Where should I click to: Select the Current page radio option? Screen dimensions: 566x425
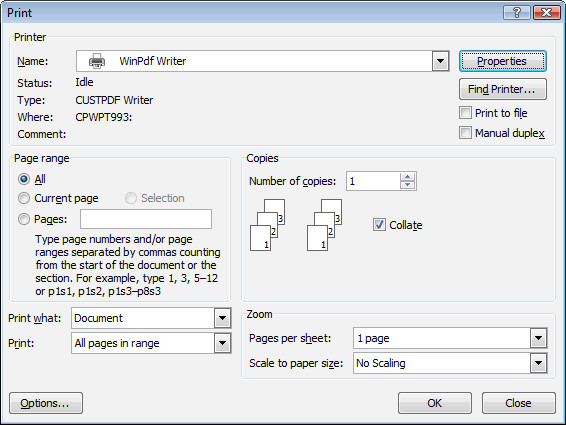coord(24,198)
